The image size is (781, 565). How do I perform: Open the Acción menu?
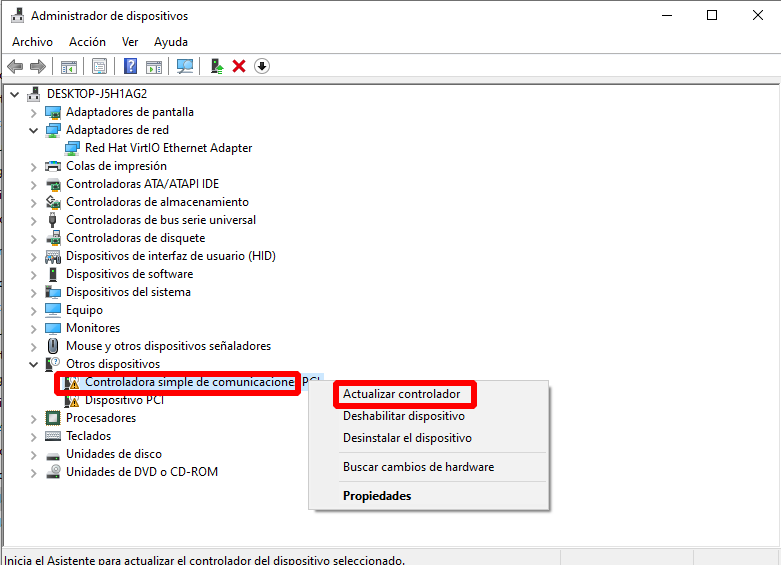pos(87,42)
